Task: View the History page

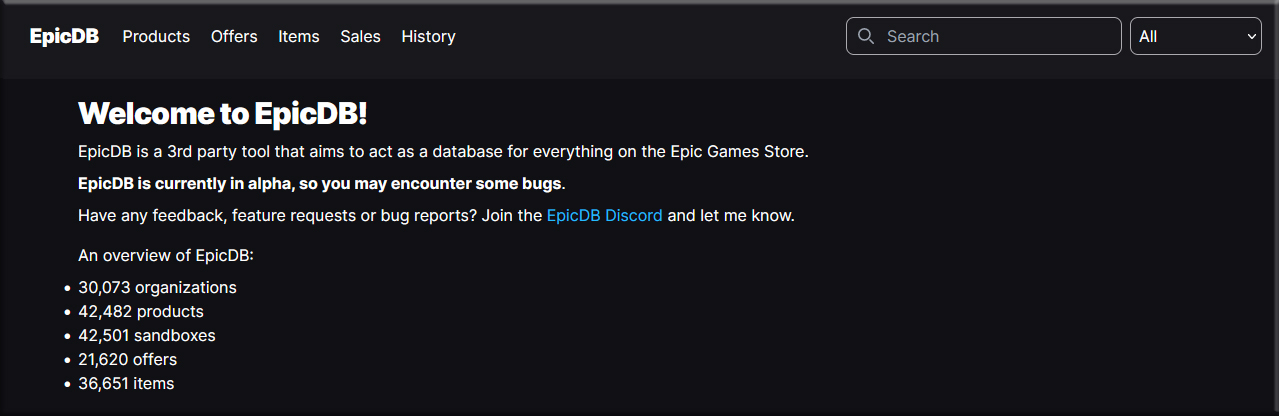Action: point(428,36)
